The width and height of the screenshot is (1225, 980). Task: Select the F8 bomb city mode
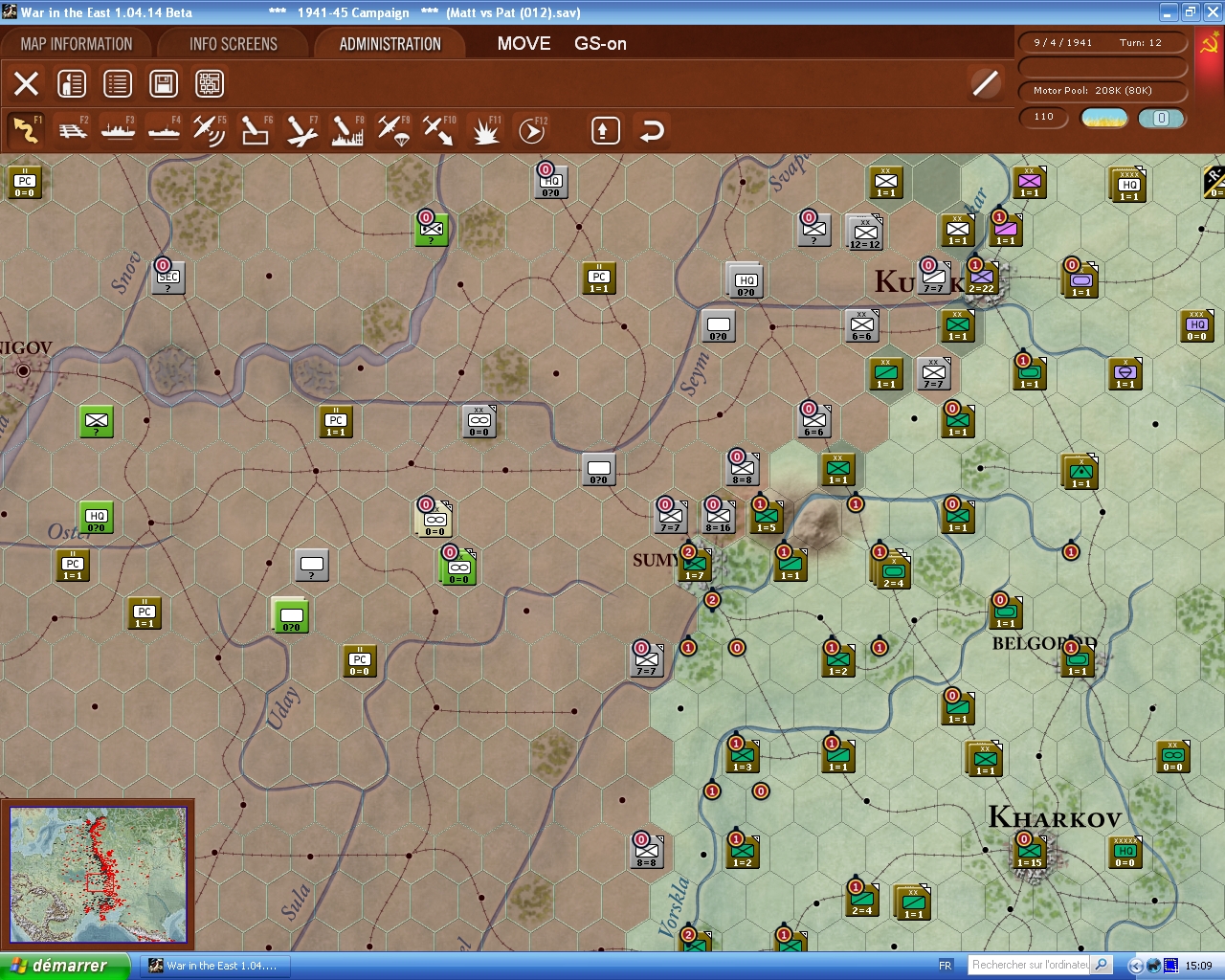pos(346,129)
